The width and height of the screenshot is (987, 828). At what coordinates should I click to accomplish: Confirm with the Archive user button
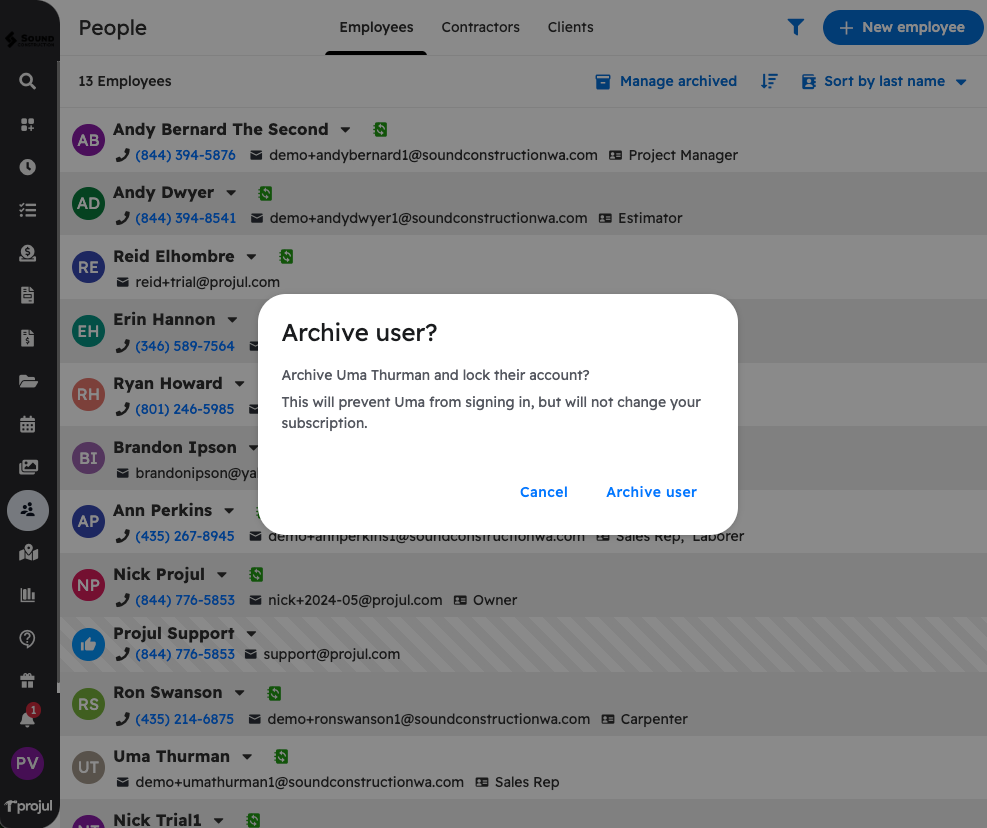coord(651,492)
